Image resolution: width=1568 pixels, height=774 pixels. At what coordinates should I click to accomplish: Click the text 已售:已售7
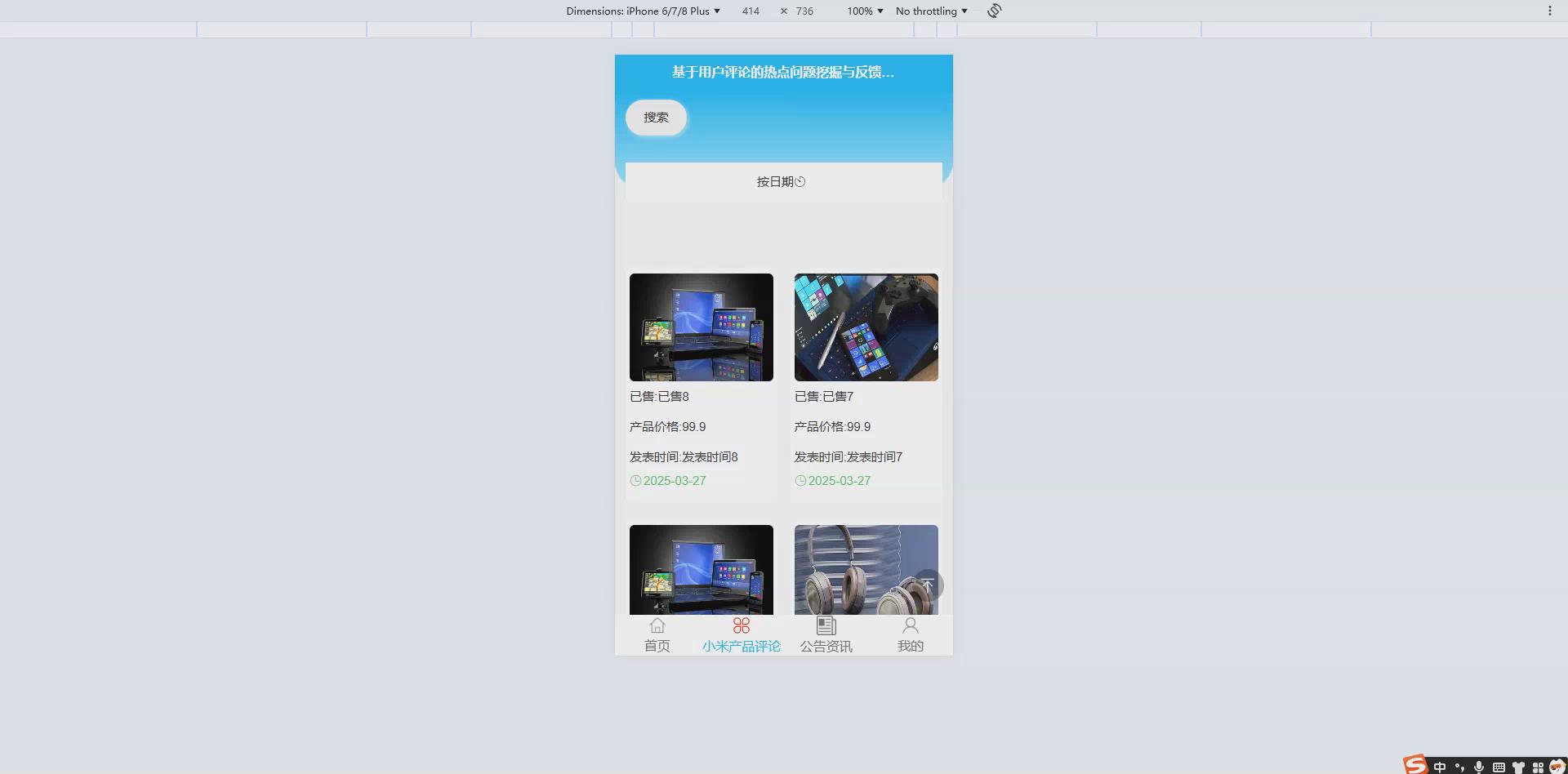(x=824, y=397)
